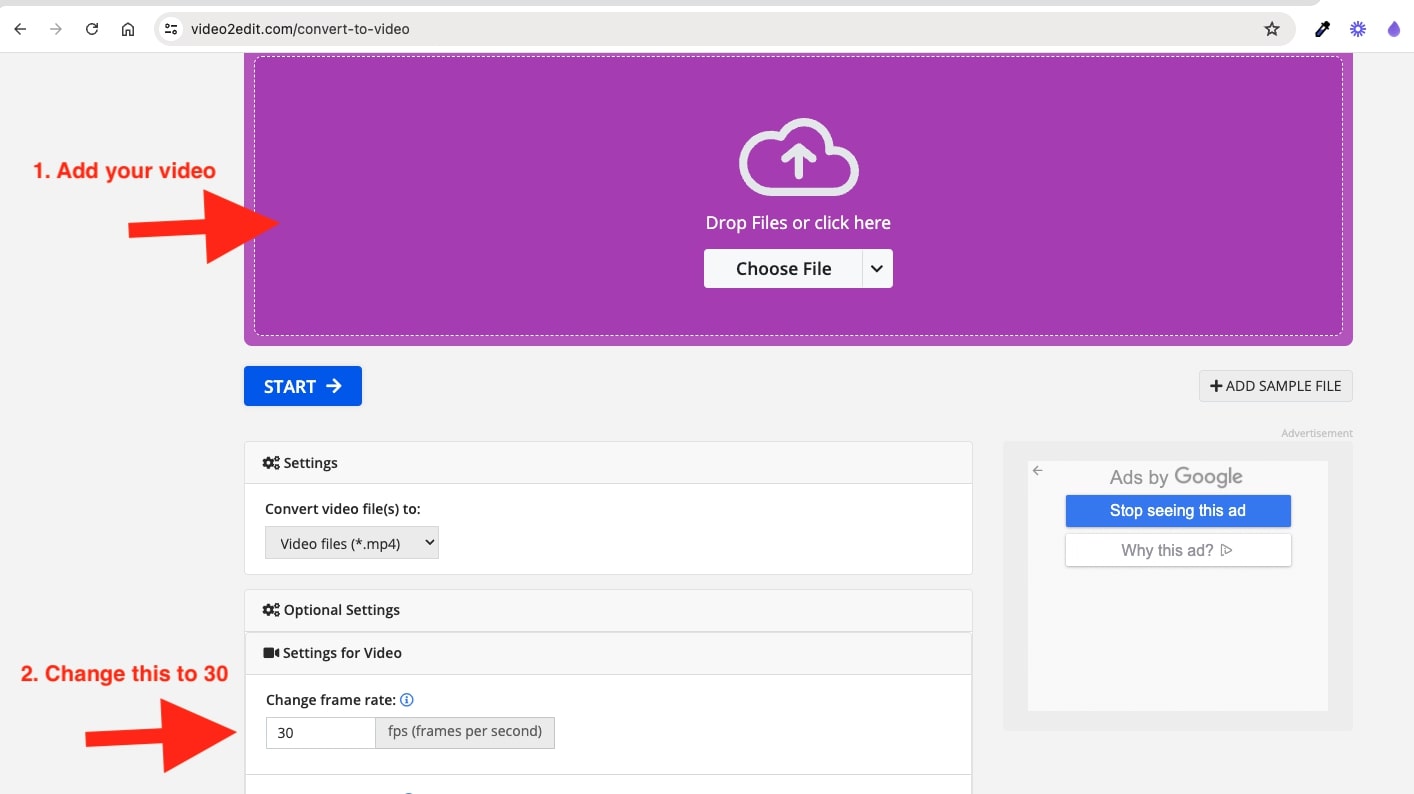
Task: Click into the frame rate input field
Action: pyautogui.click(x=320, y=733)
